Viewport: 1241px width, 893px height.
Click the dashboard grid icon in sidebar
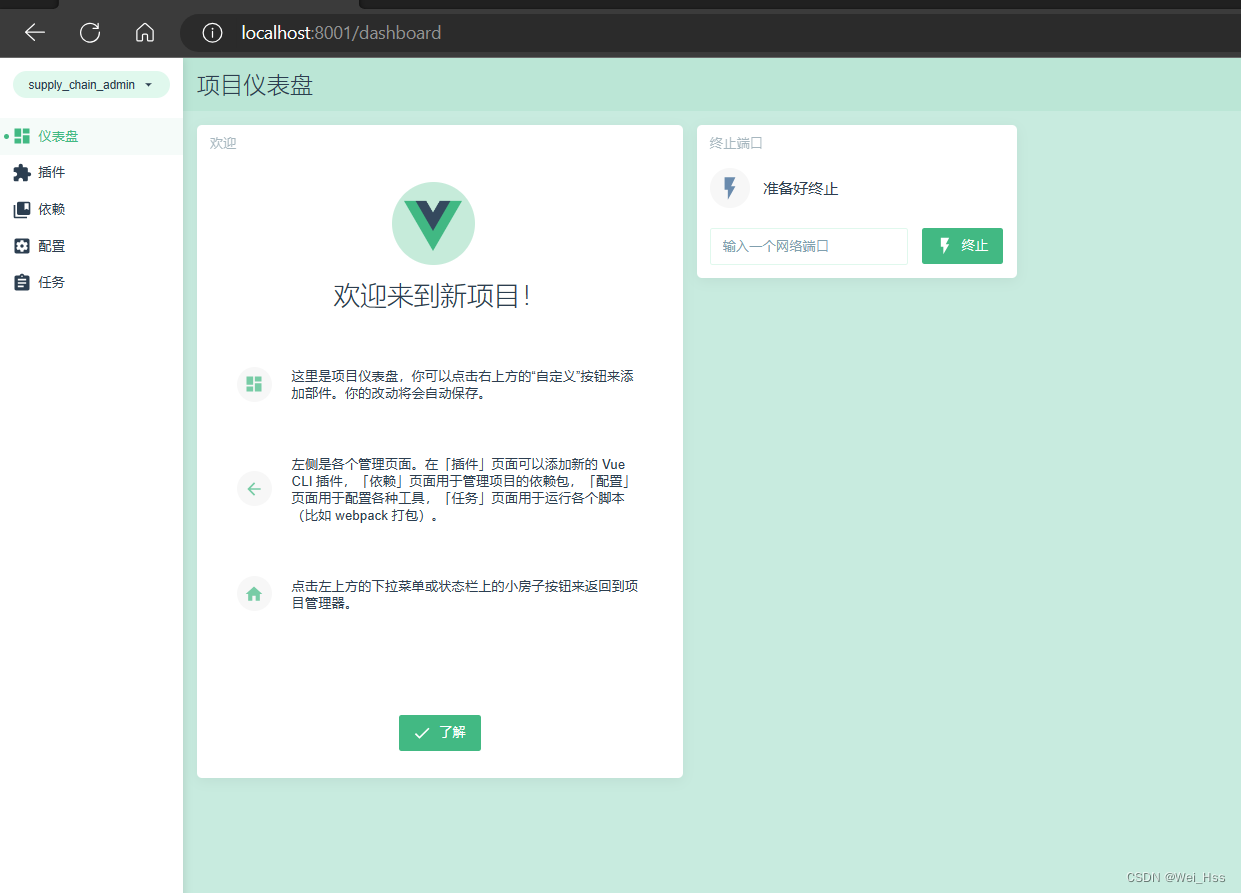click(x=22, y=136)
